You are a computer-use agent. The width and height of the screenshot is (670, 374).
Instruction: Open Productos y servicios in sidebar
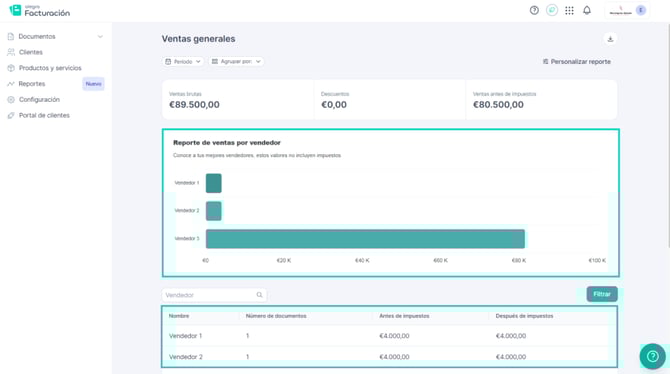(50, 68)
